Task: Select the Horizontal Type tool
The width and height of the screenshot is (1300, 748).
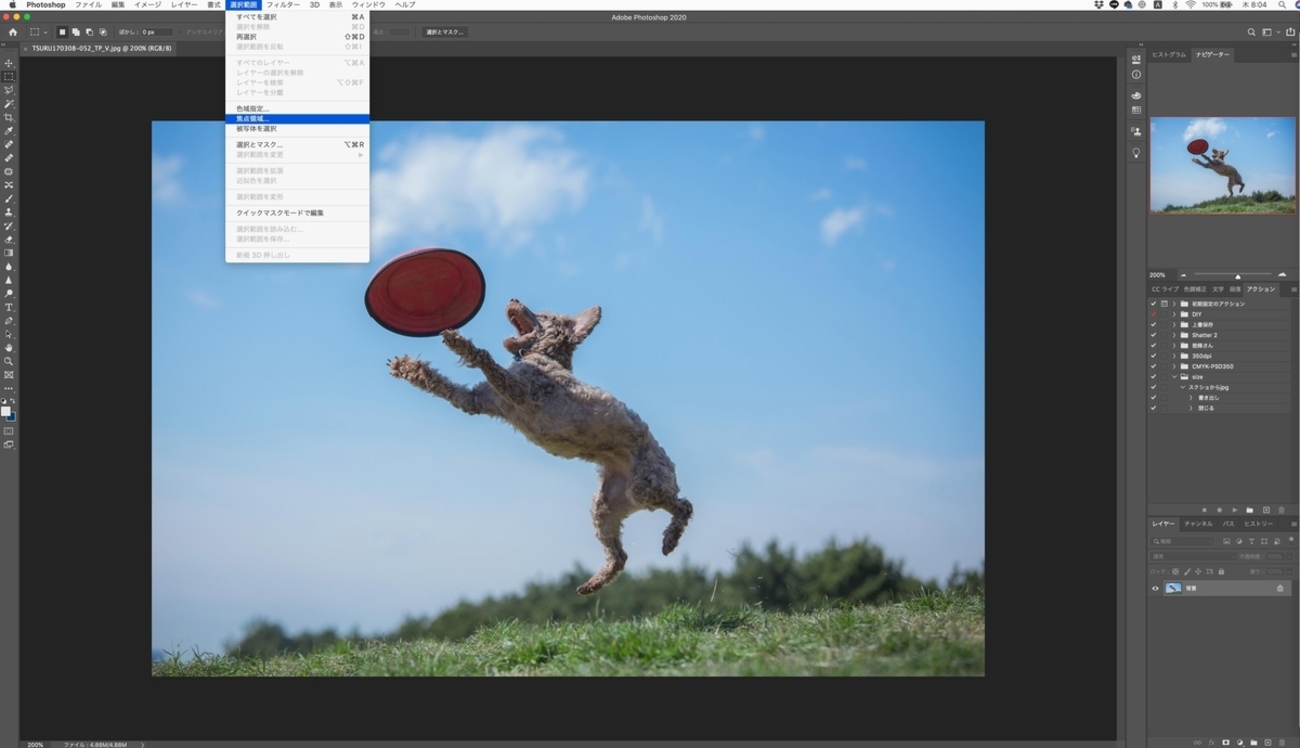Action: pos(9,307)
